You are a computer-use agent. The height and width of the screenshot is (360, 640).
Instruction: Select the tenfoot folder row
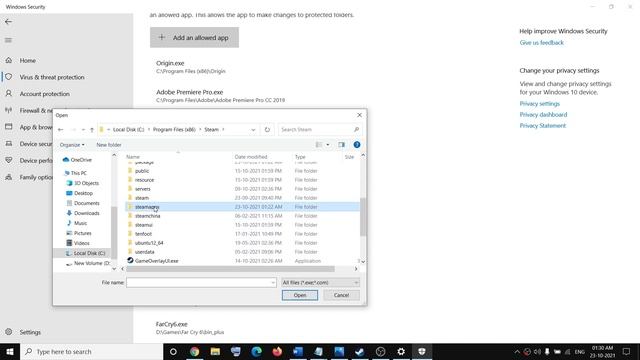[242, 234]
